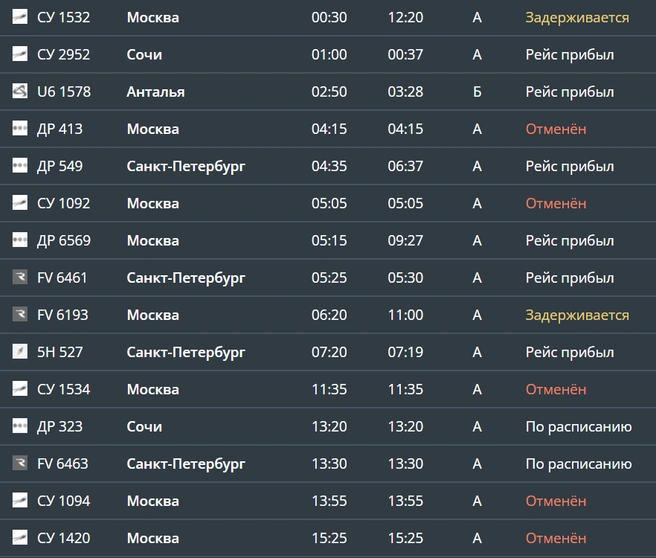Click Задерживается status for flight СУ 1532

pos(577,18)
